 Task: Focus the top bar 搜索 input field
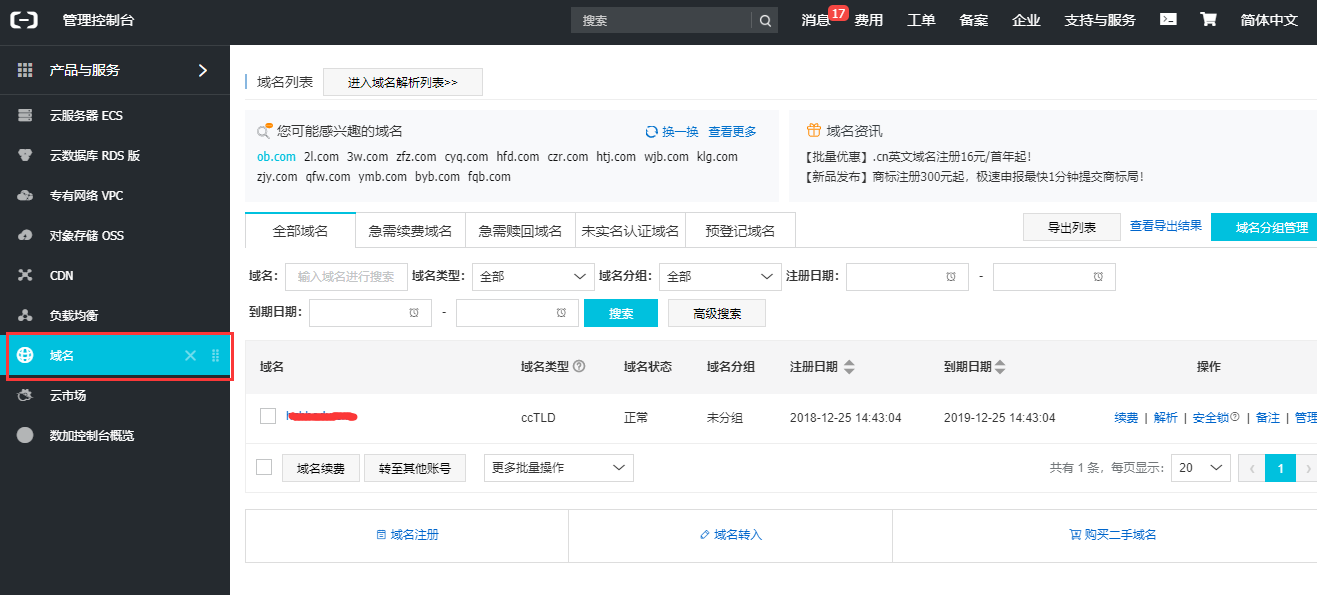click(x=661, y=20)
